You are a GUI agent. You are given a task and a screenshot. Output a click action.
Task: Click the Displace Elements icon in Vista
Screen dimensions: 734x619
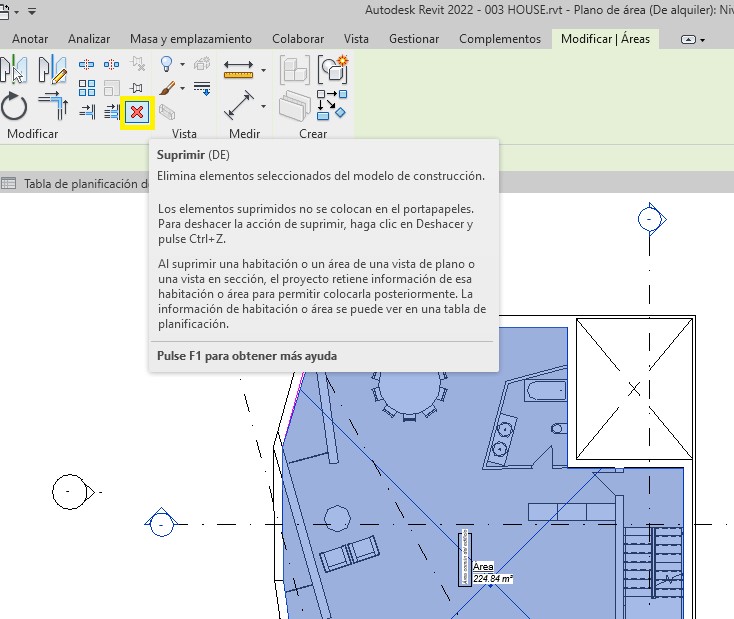click(x=202, y=64)
